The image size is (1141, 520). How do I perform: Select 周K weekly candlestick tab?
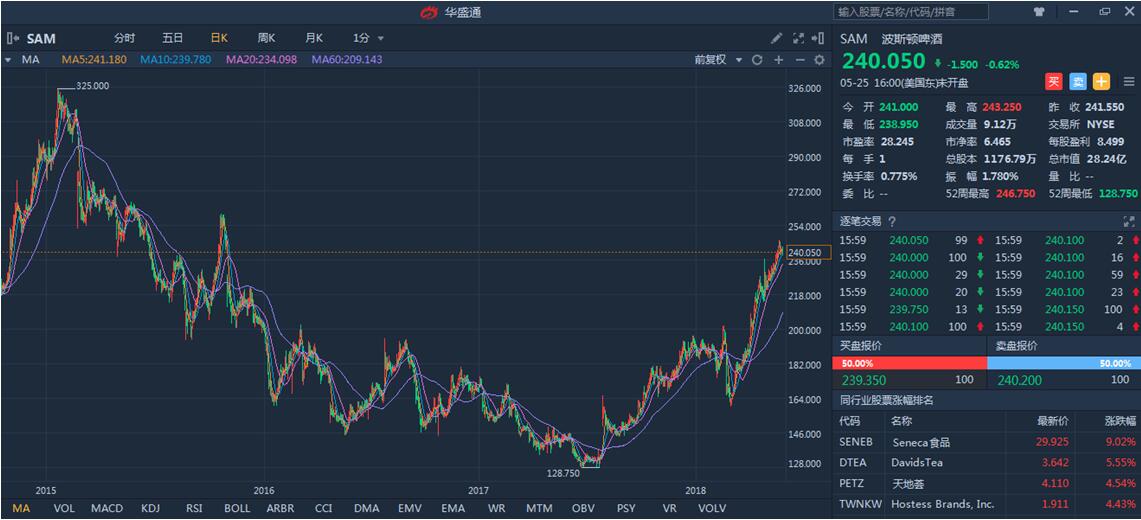coord(266,39)
